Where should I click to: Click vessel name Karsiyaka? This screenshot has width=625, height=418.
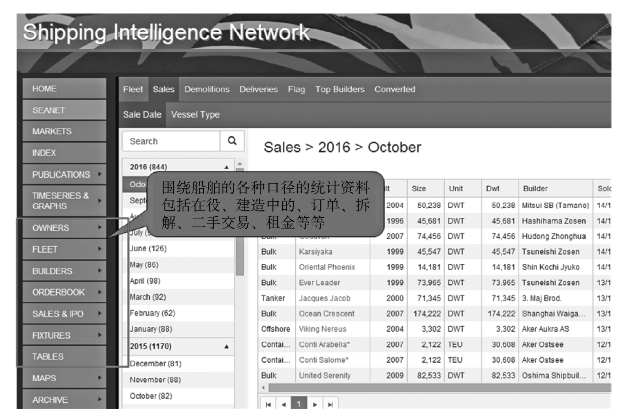pos(315,252)
